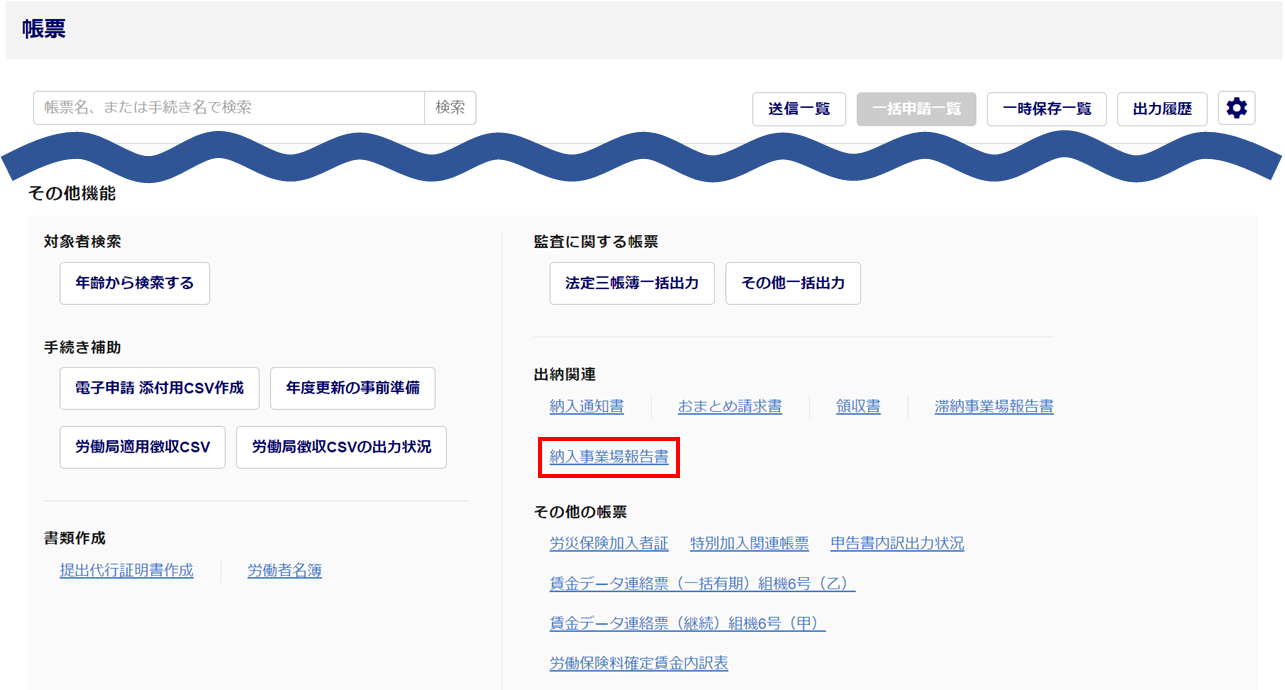This screenshot has height=690, width=1285.
Task: Click the 検索 search button
Action: [450, 108]
